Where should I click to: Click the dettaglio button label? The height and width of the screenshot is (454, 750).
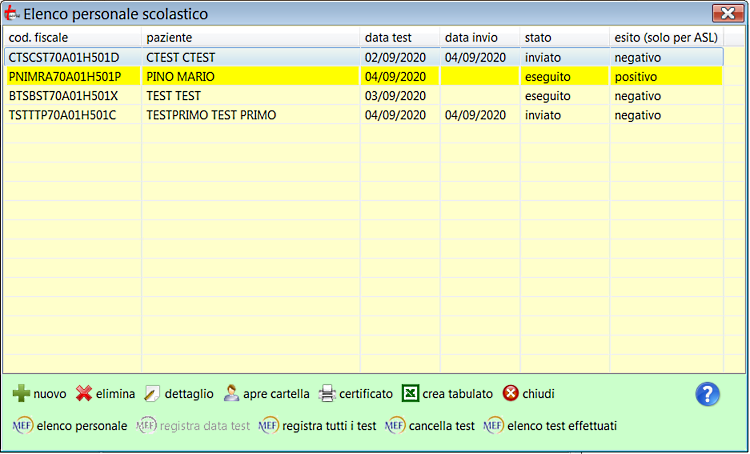tap(189, 394)
